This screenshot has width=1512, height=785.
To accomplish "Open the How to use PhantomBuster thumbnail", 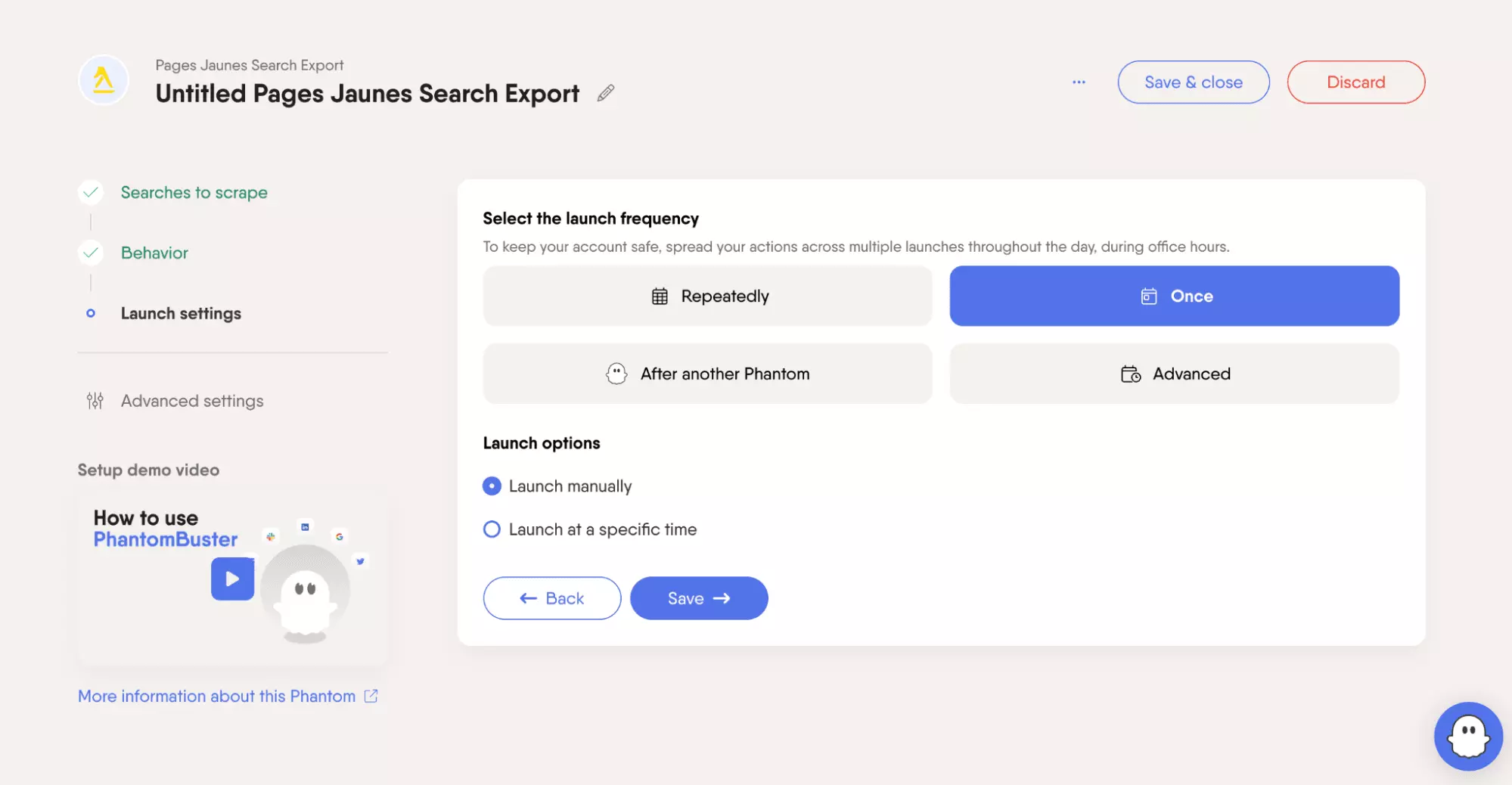I will coord(232,579).
